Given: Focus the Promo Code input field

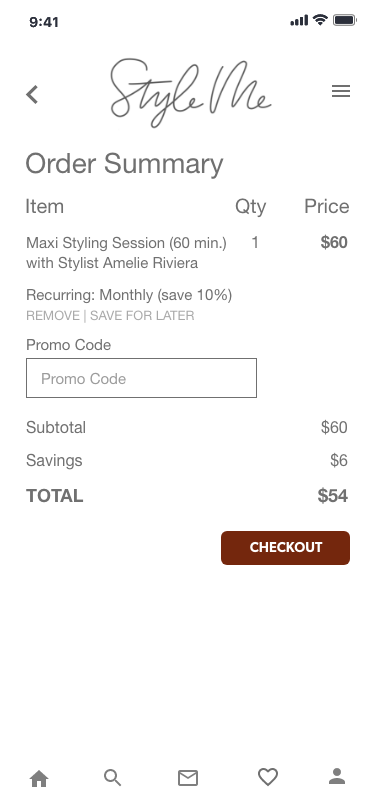Looking at the screenshot, I should point(141,378).
